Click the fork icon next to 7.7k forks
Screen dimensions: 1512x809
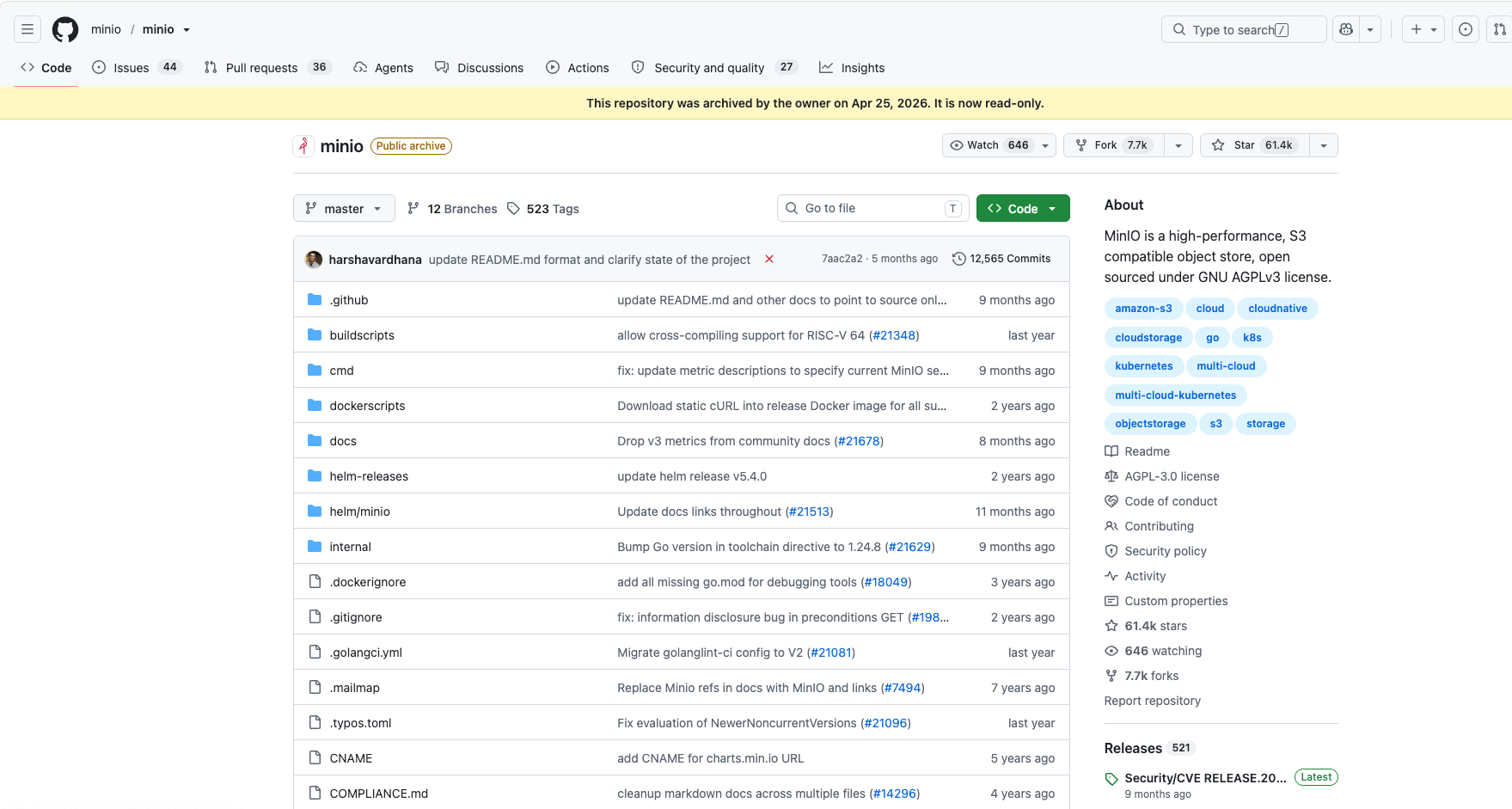point(1111,676)
